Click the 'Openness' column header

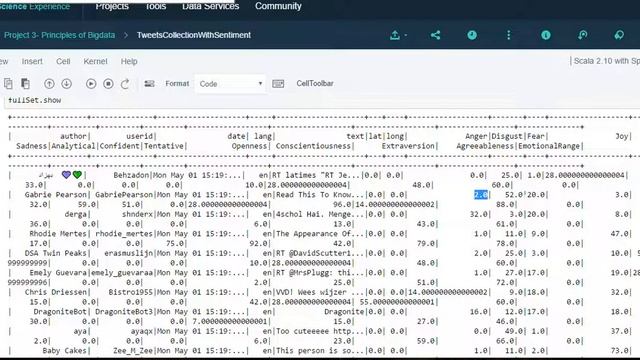point(249,146)
